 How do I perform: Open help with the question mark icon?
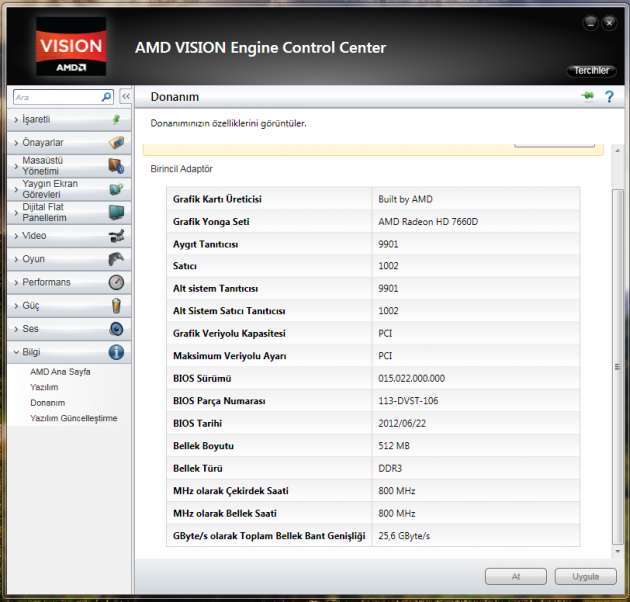608,97
